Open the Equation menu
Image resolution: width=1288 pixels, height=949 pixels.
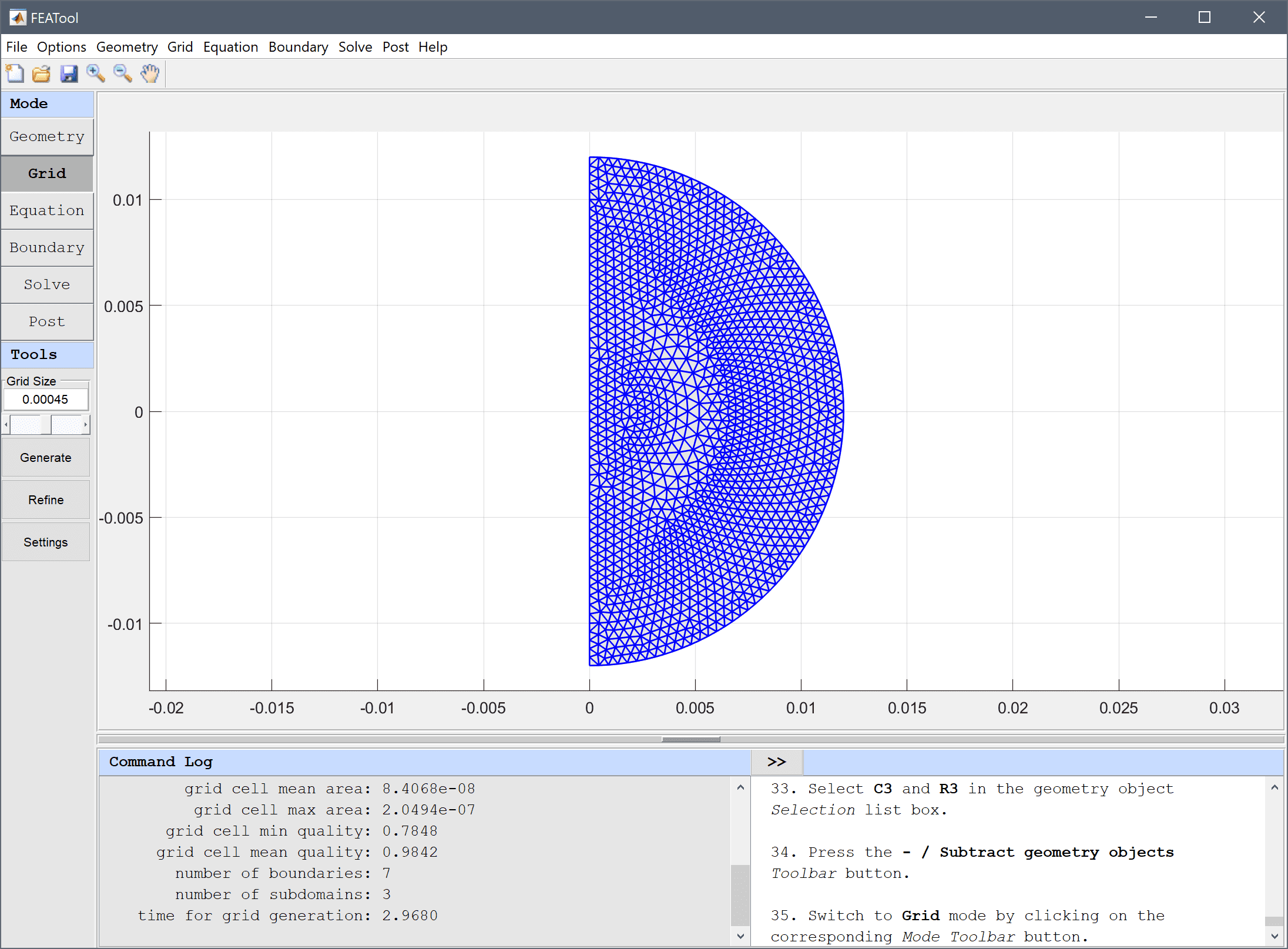[x=230, y=47]
